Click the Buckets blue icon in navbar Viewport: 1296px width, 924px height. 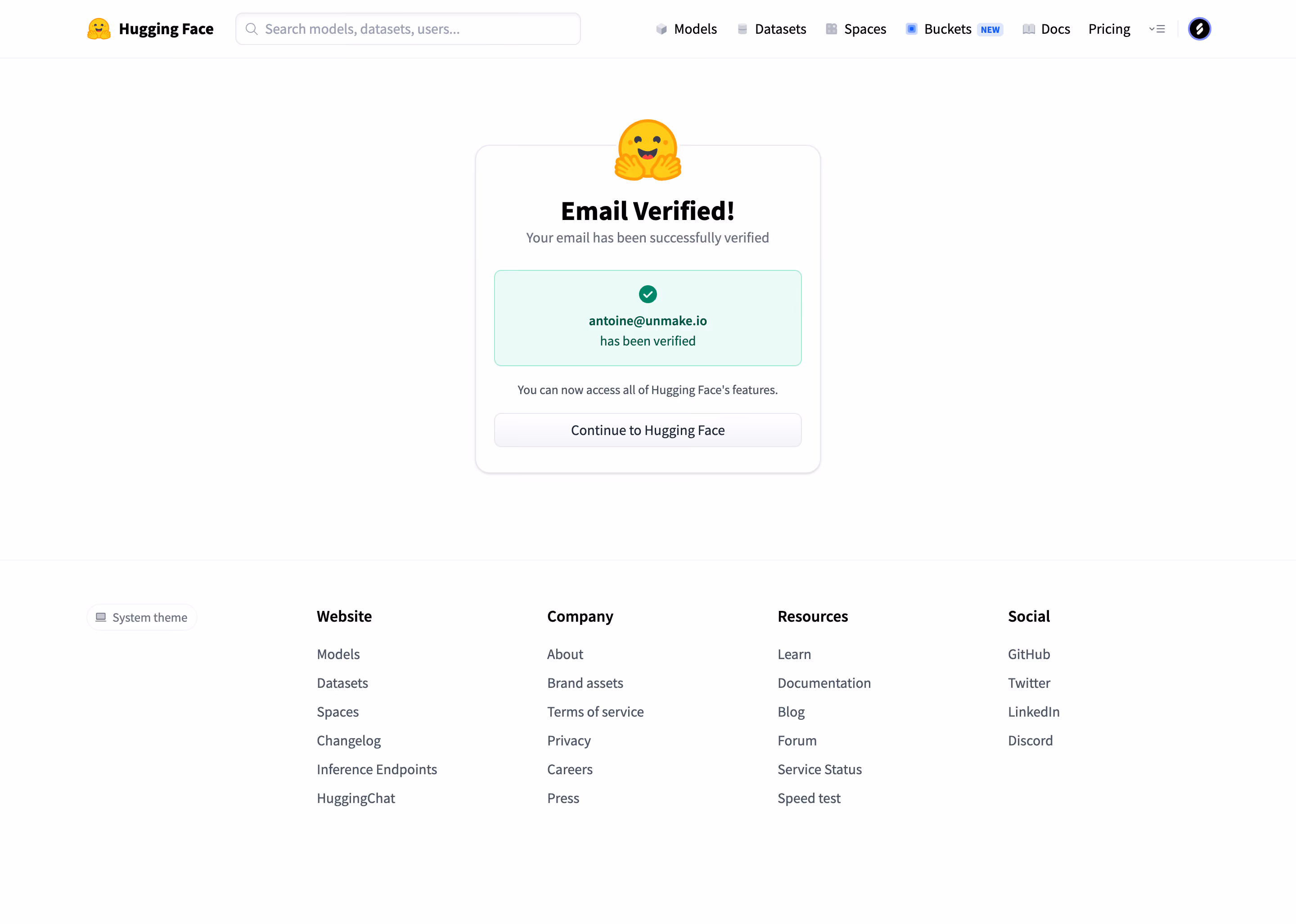point(911,29)
